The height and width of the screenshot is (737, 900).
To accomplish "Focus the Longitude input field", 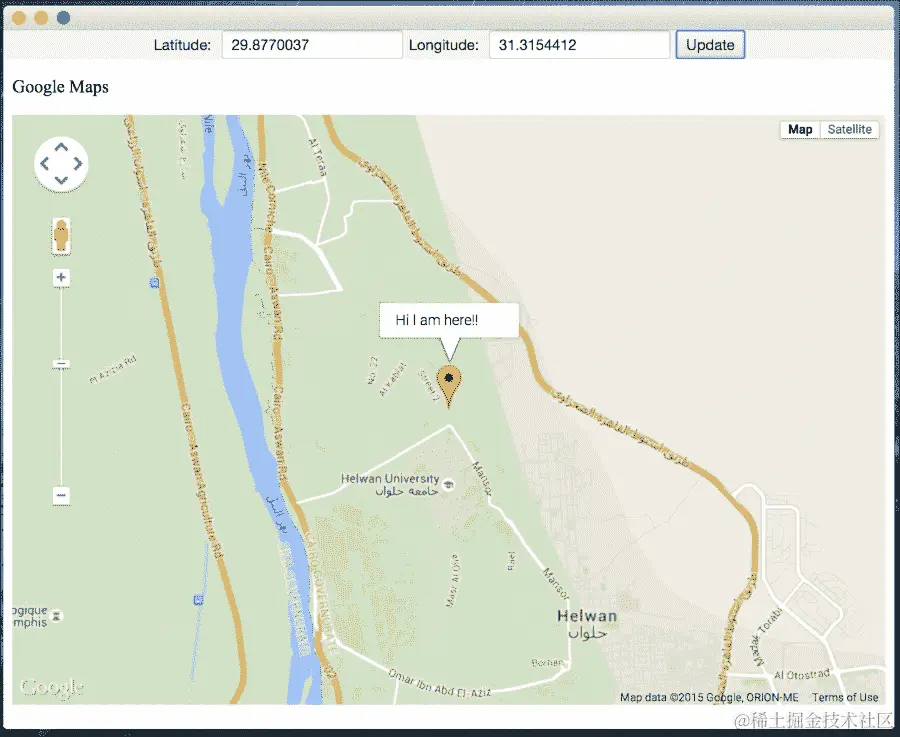I will tap(579, 45).
